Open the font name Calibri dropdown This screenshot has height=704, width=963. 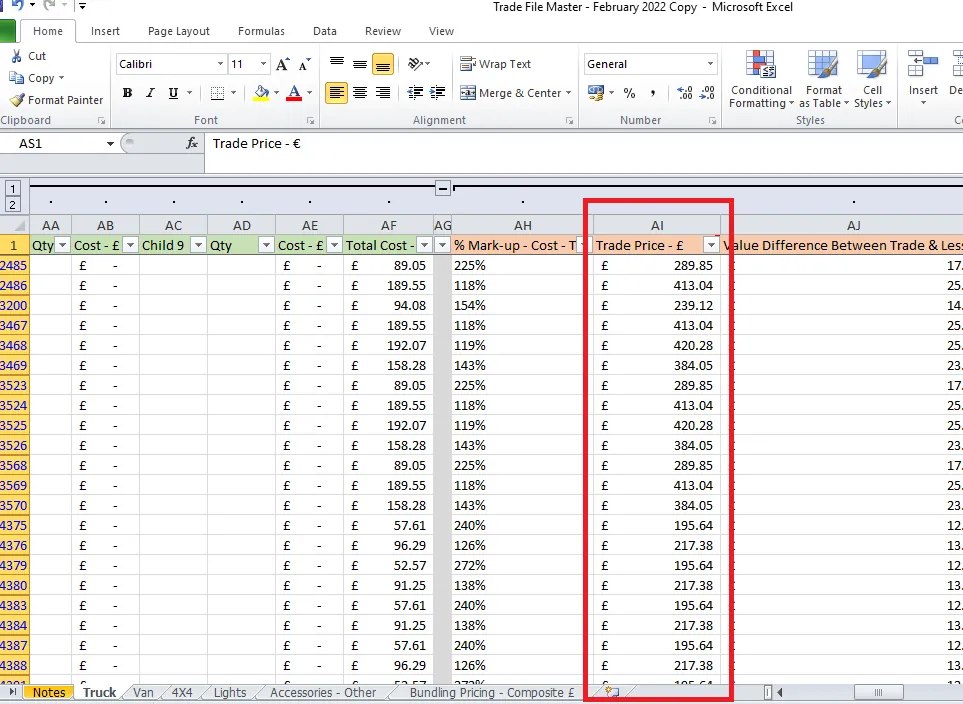click(x=220, y=64)
